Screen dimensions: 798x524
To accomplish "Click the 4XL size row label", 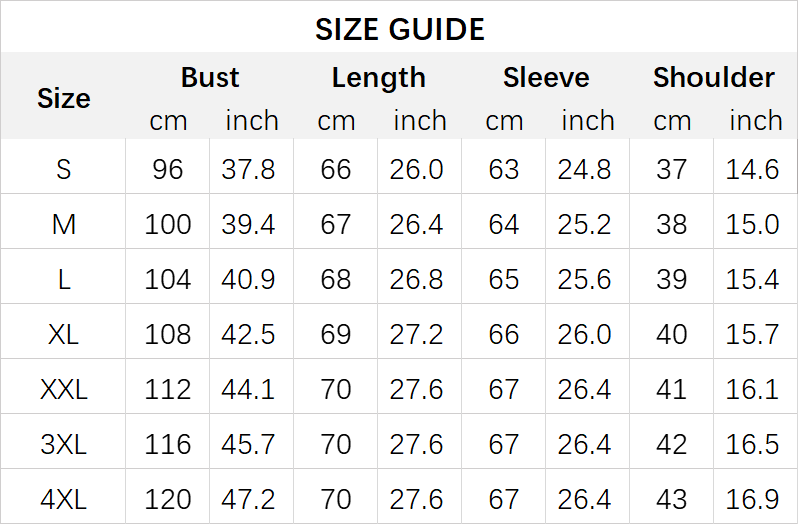I will tap(63, 498).
